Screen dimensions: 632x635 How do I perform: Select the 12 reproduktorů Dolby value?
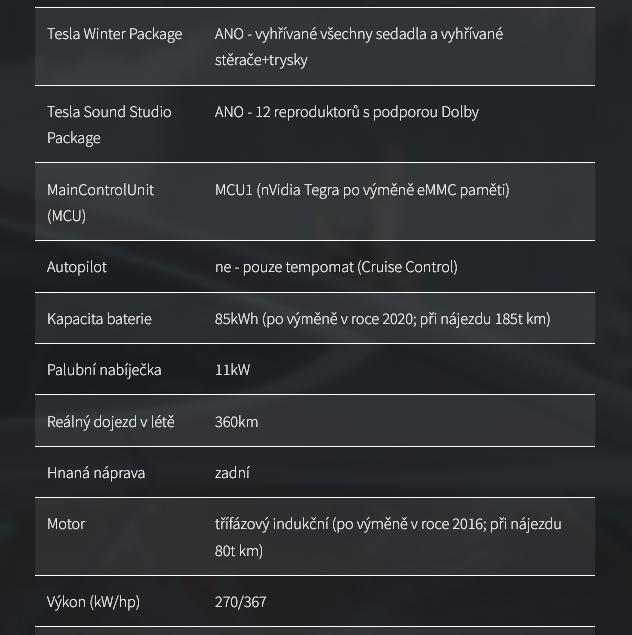coord(346,112)
